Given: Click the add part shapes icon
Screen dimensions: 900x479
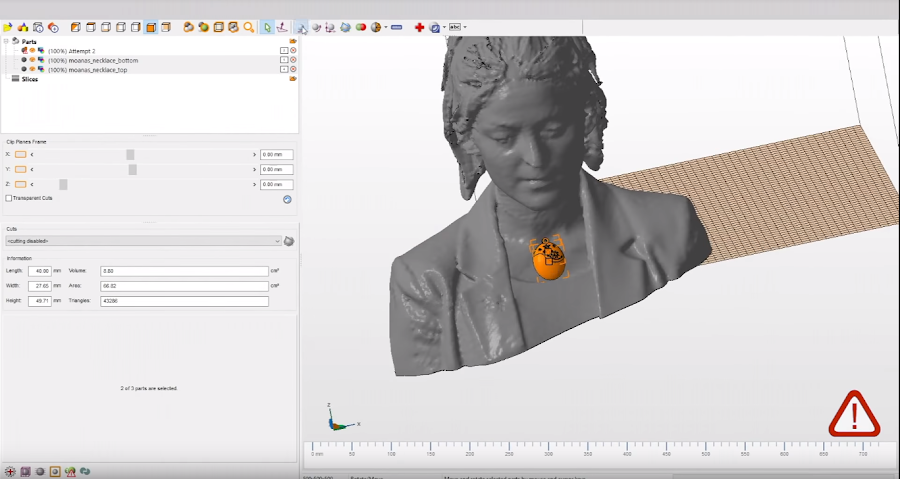Looking at the screenshot, I should [23, 27].
